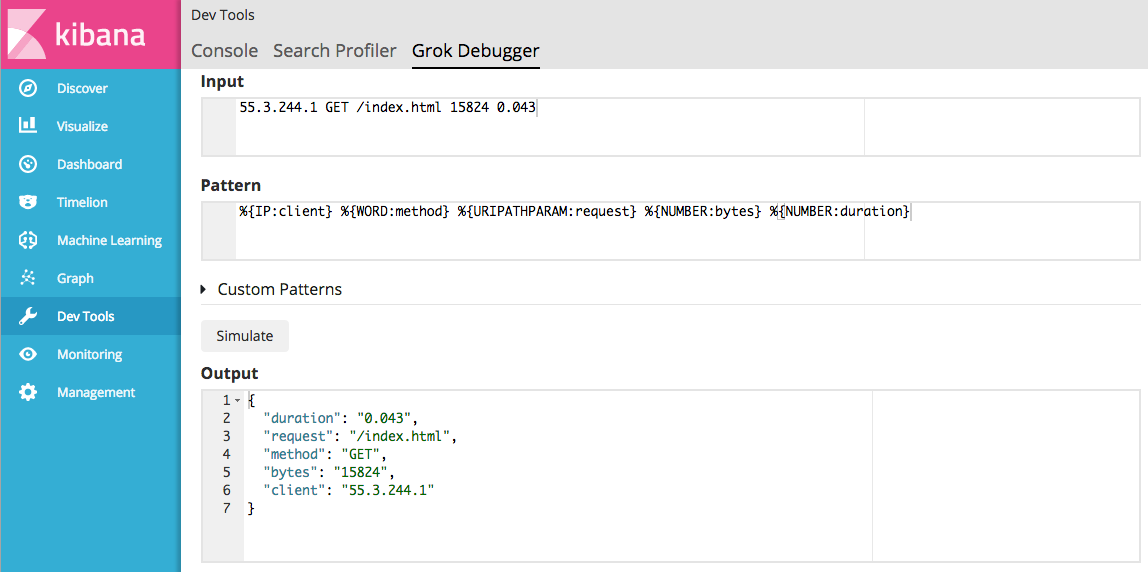The width and height of the screenshot is (1148, 572).
Task: Open Visualize via bar chart icon
Action: click(x=28, y=126)
